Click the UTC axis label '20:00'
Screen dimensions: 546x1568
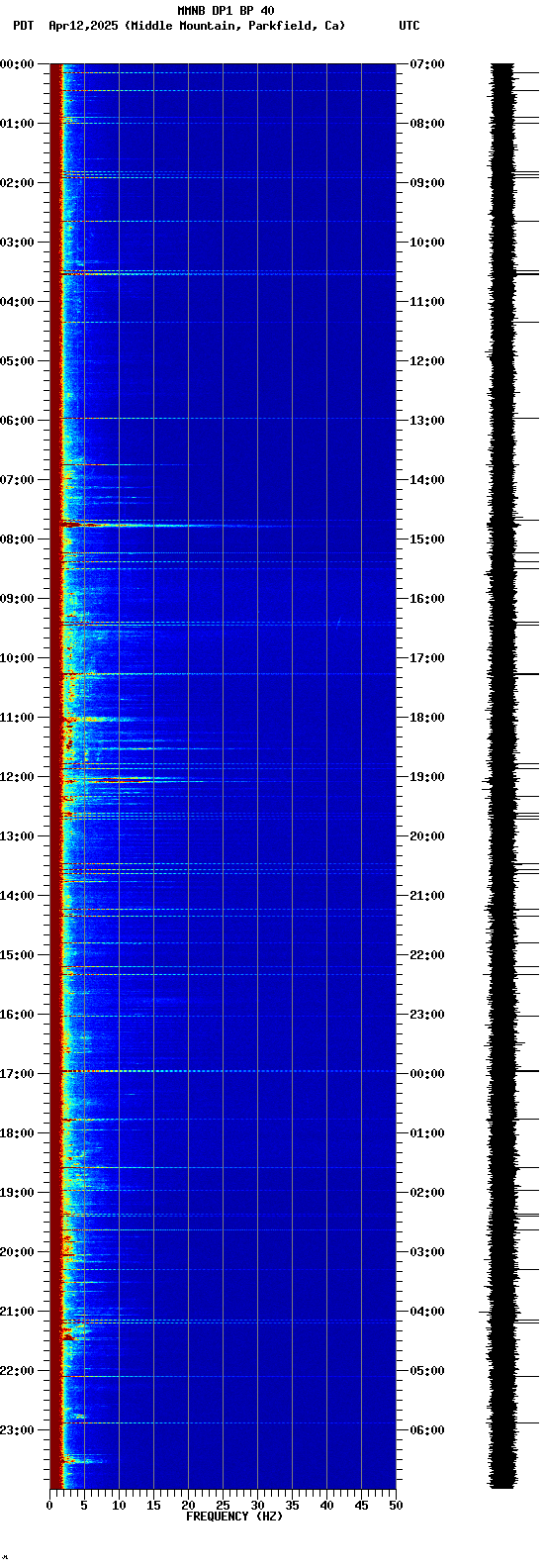tap(427, 836)
